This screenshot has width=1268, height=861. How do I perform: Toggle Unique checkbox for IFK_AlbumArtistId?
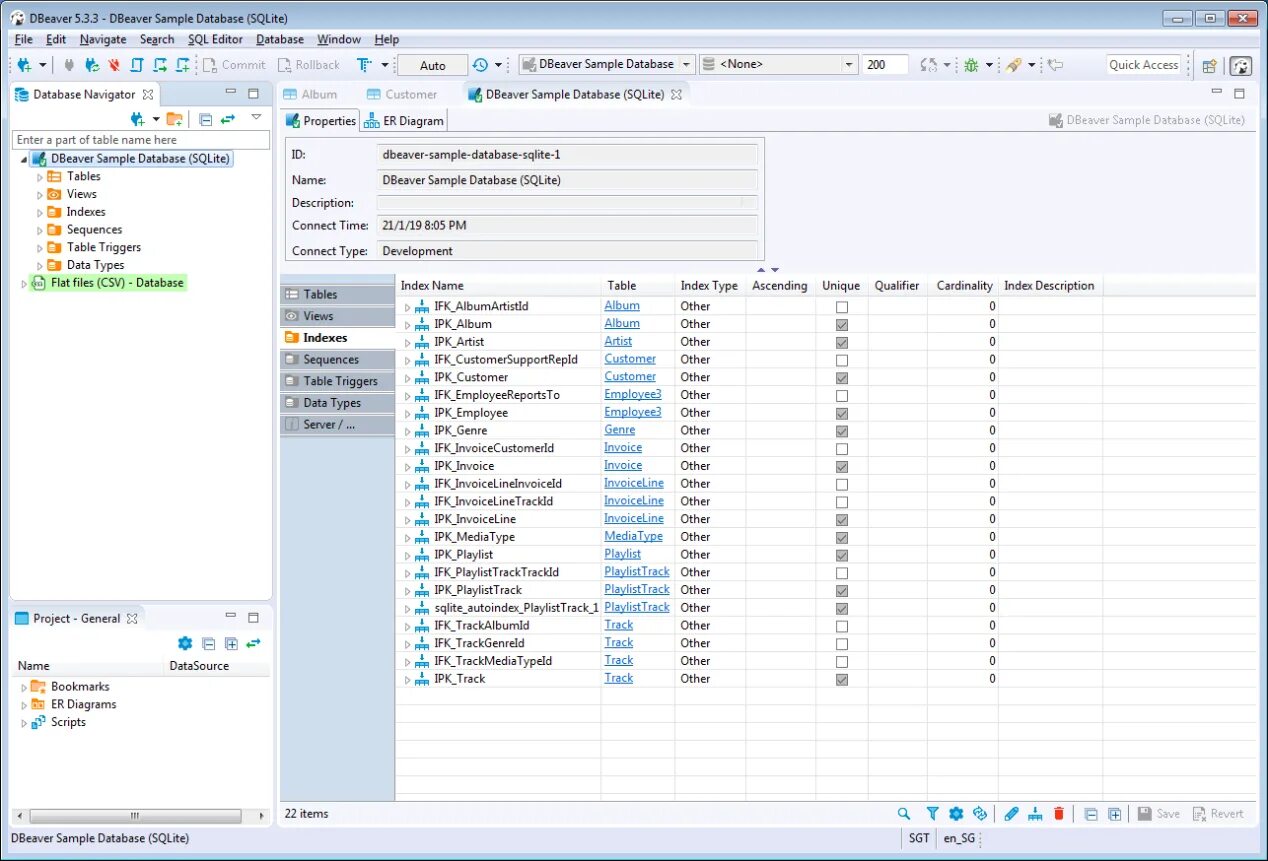click(842, 307)
